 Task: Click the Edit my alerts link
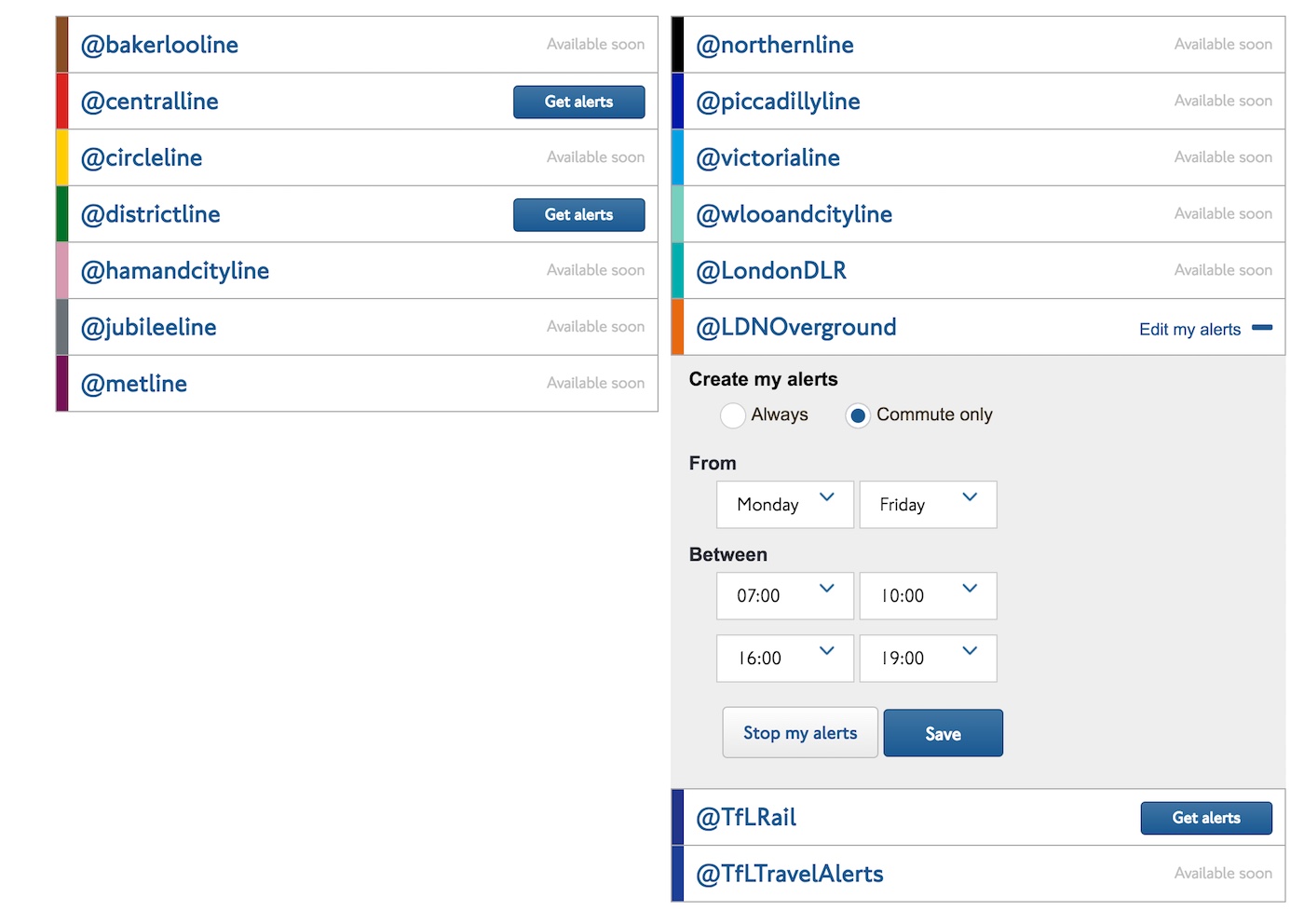point(1189,330)
